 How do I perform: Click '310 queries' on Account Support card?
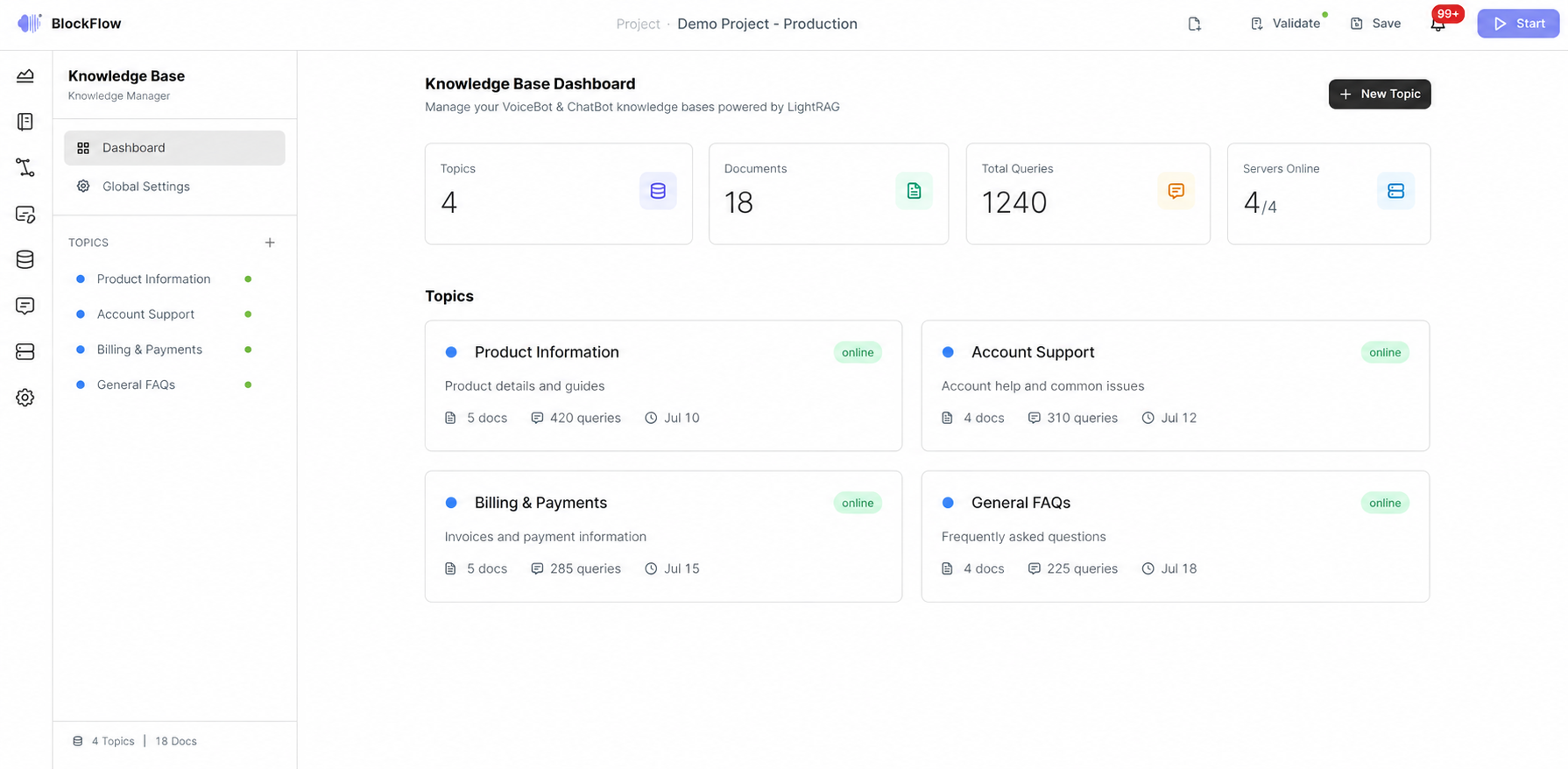point(1082,418)
